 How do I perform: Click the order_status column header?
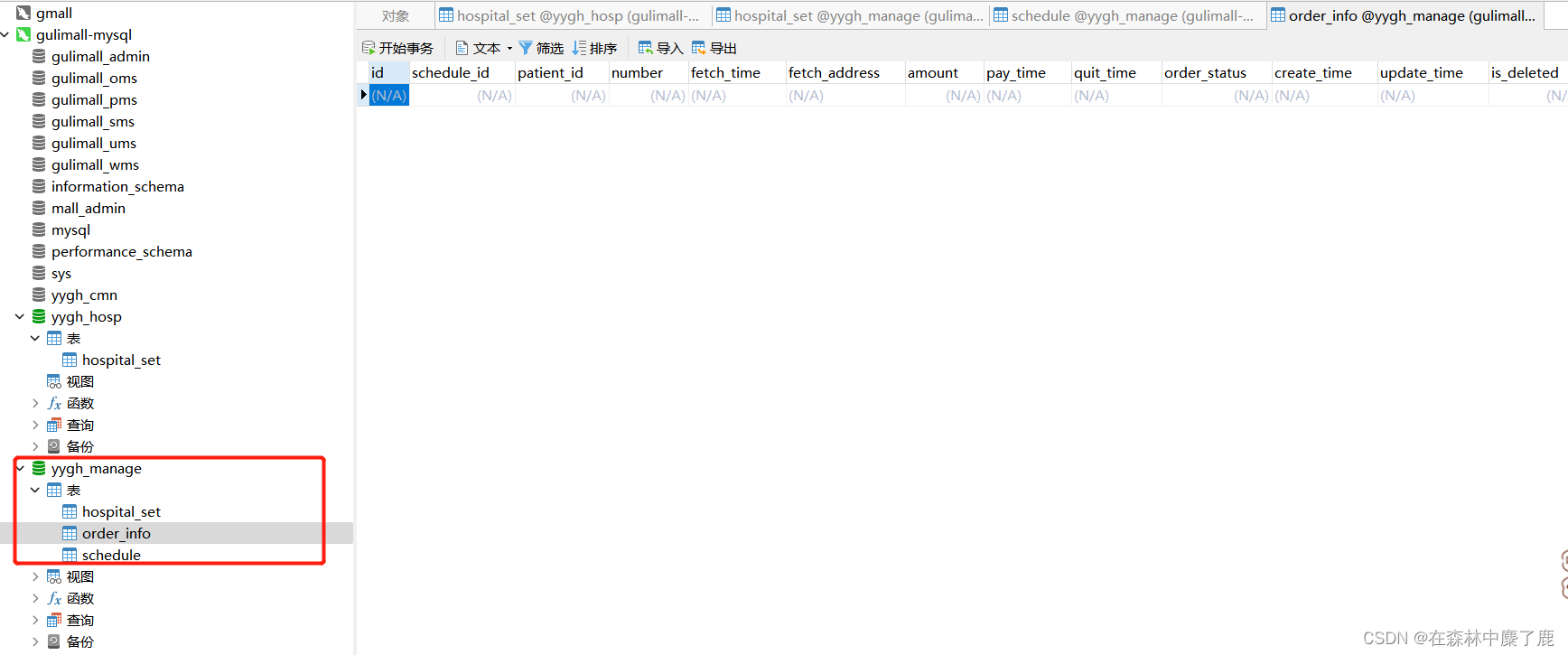coord(1217,72)
